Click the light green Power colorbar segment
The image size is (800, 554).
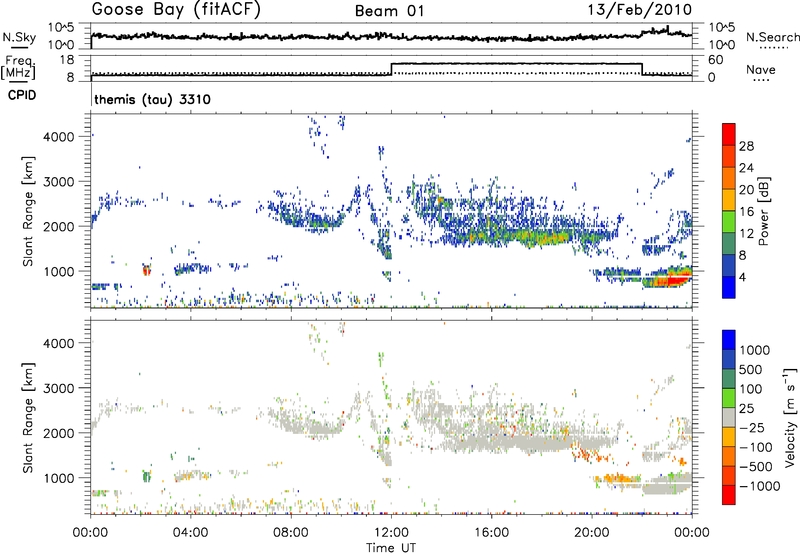pos(729,222)
